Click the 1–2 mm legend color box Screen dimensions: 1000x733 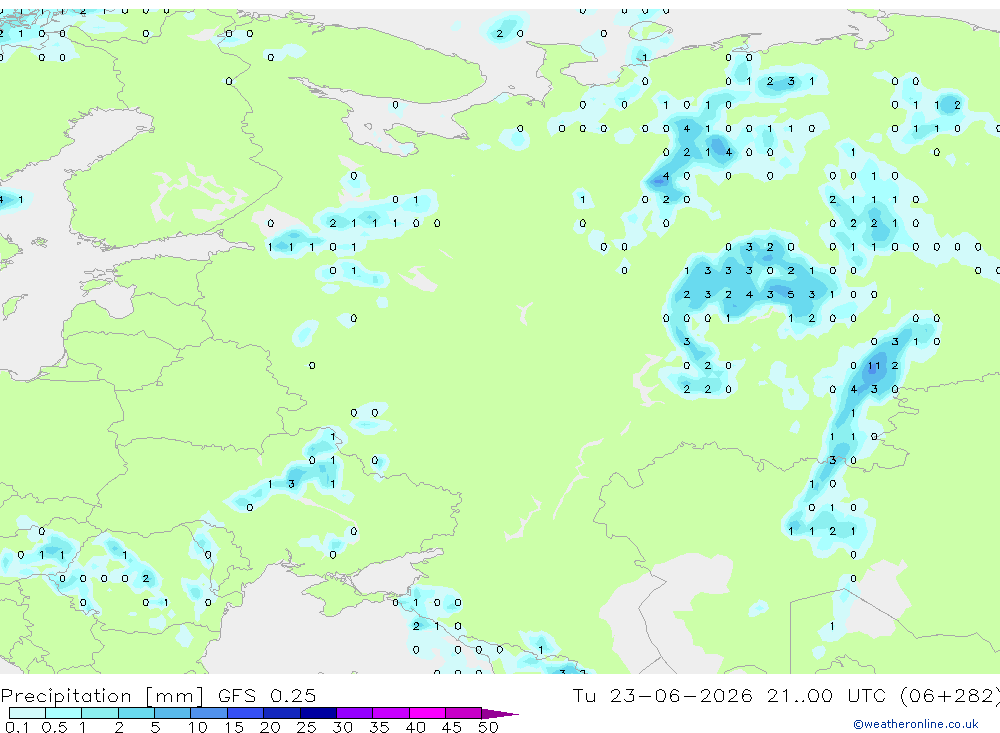point(100,713)
